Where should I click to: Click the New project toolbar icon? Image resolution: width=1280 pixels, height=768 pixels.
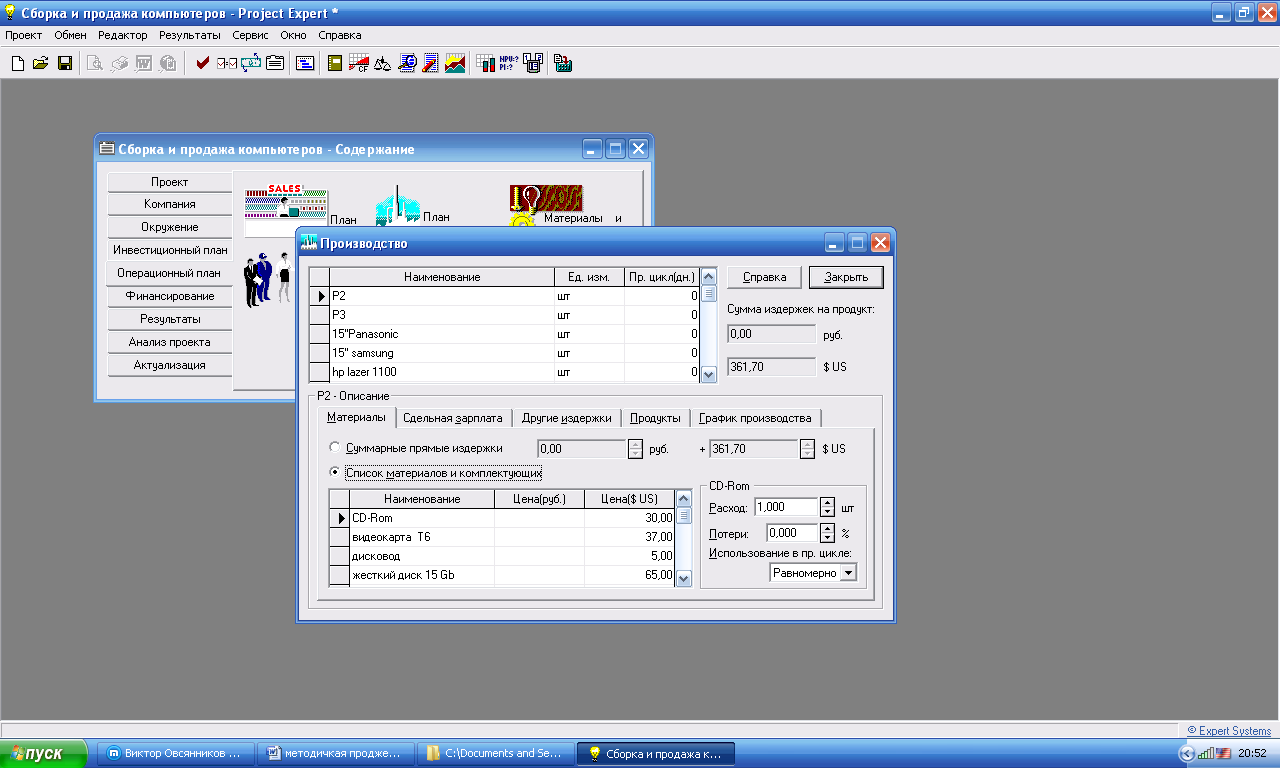[x=17, y=63]
